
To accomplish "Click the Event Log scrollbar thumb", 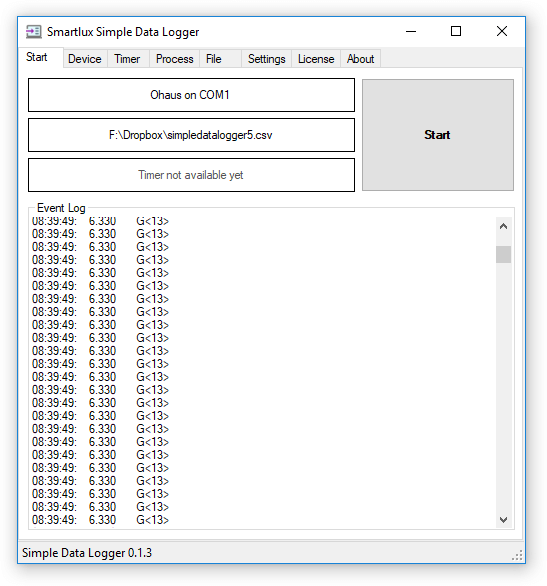I will coord(503,255).
